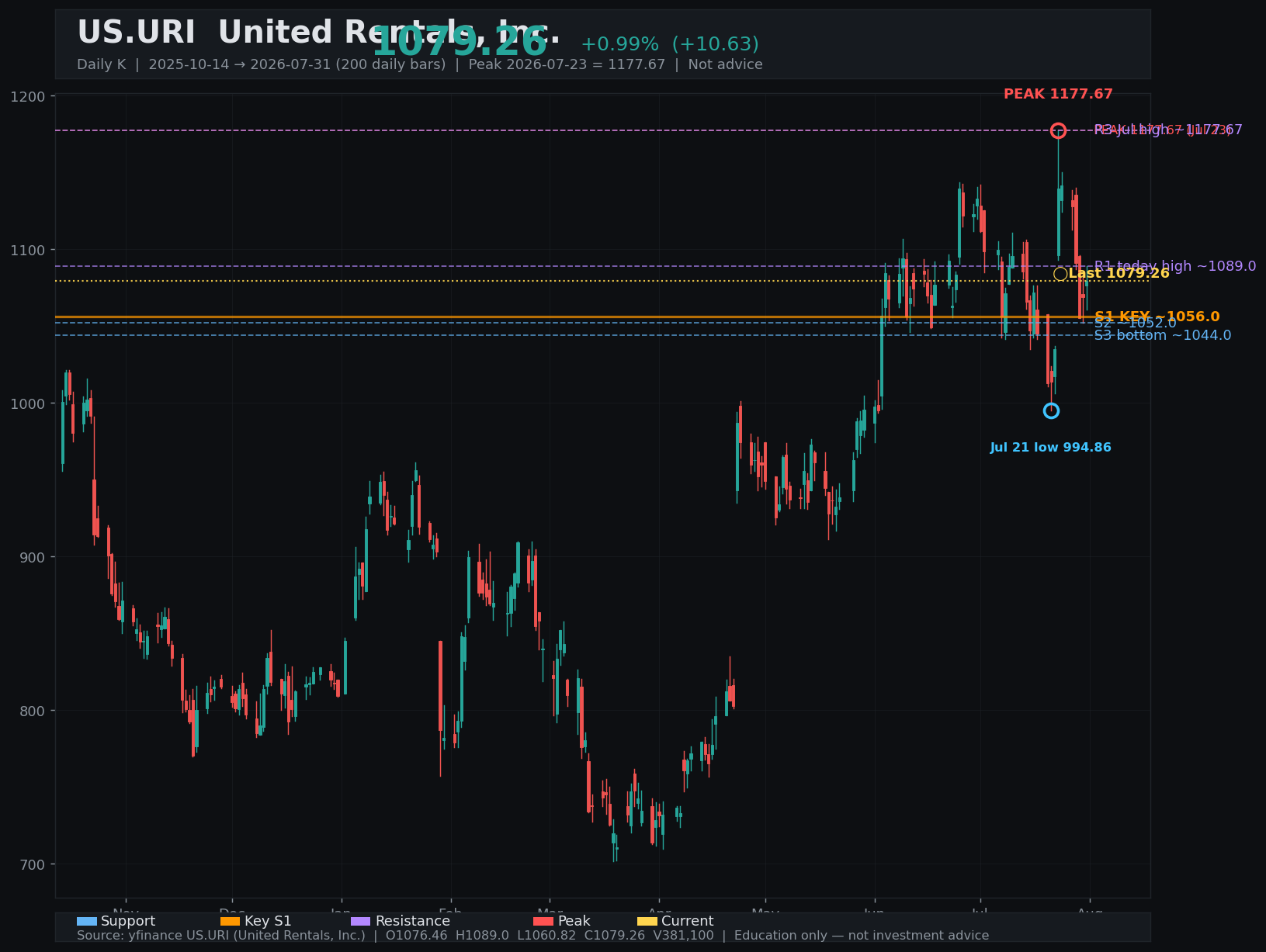Select the yellow circle marker beside Last 1079.26
This screenshot has width=1266, height=952.
[x=1060, y=274]
